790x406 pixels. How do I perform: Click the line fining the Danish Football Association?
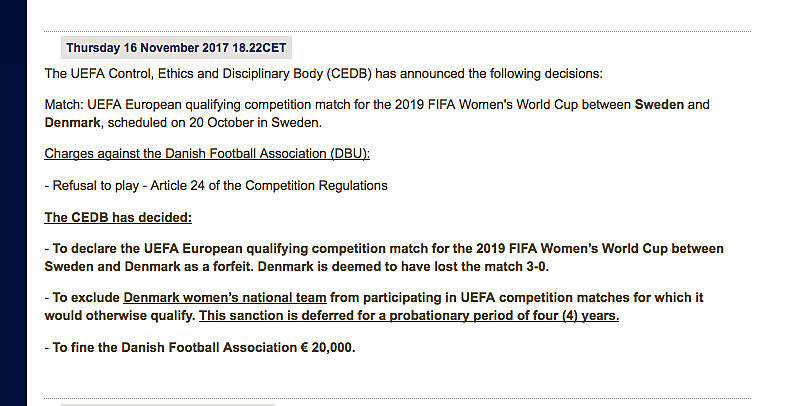[200, 347]
